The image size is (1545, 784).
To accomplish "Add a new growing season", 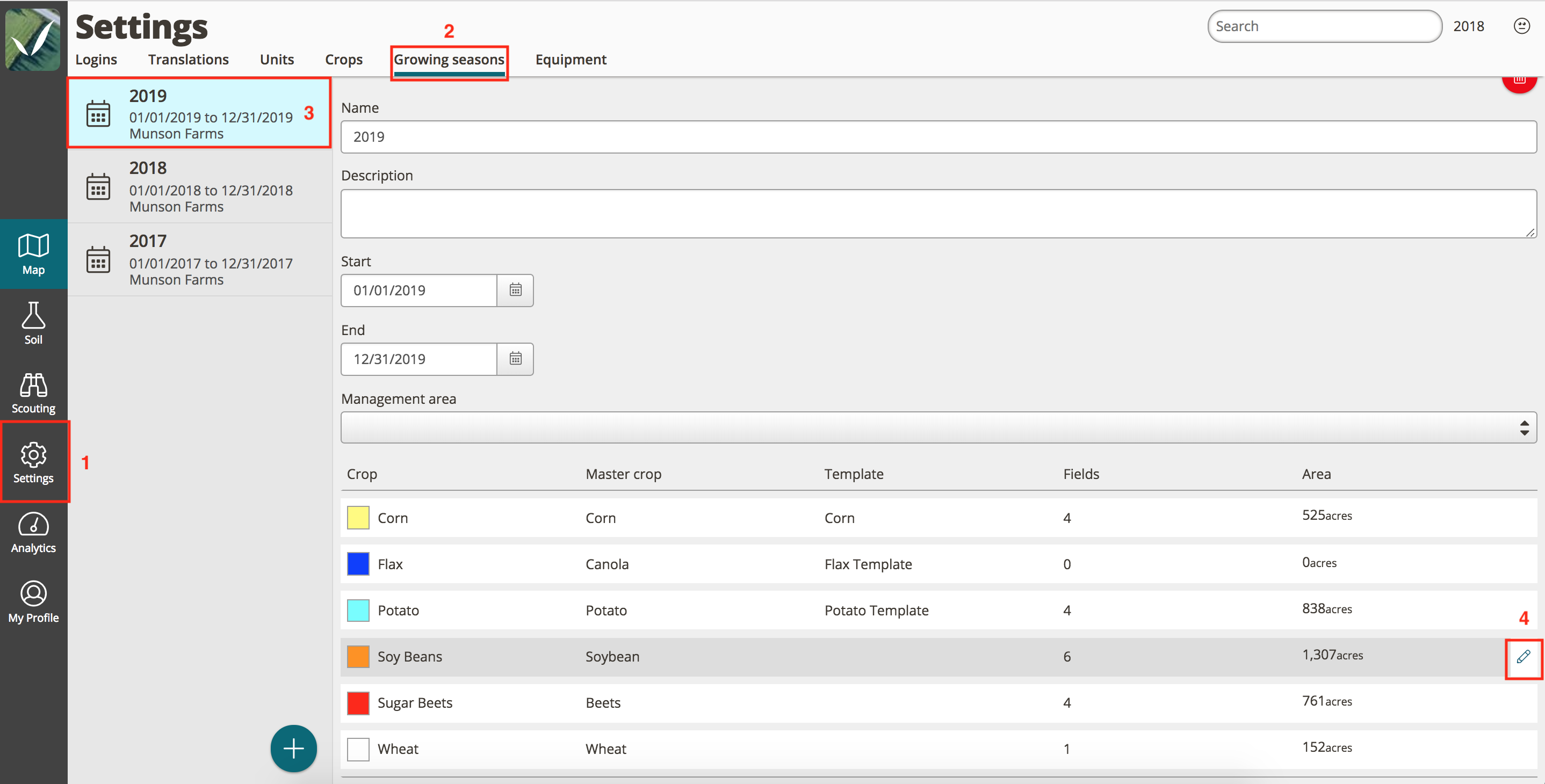I will [293, 749].
